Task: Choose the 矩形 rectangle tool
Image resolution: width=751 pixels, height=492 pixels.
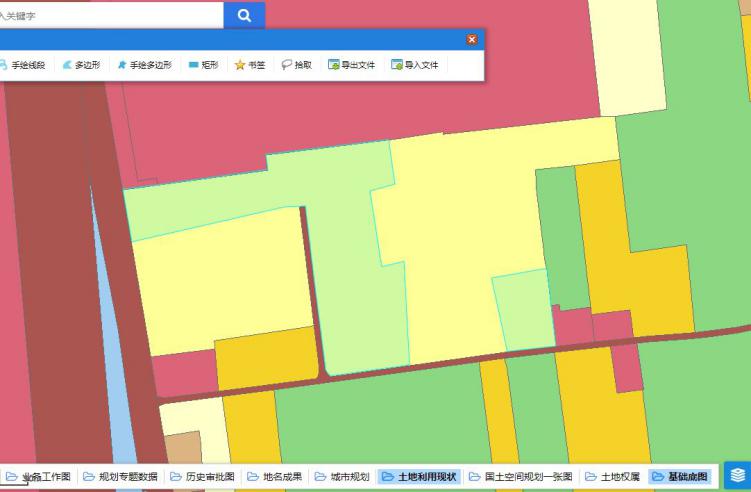Action: (x=204, y=65)
